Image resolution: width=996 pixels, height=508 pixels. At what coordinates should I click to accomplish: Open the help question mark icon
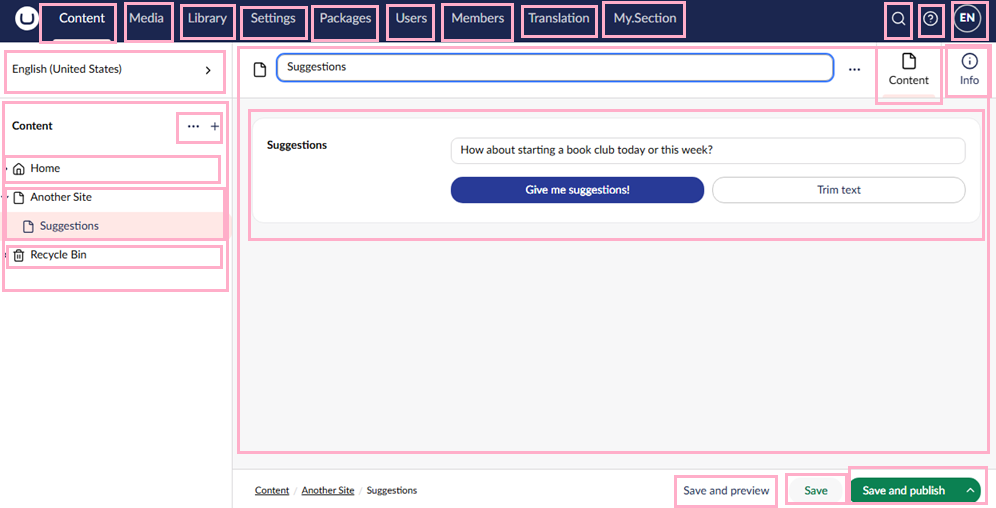pos(931,19)
